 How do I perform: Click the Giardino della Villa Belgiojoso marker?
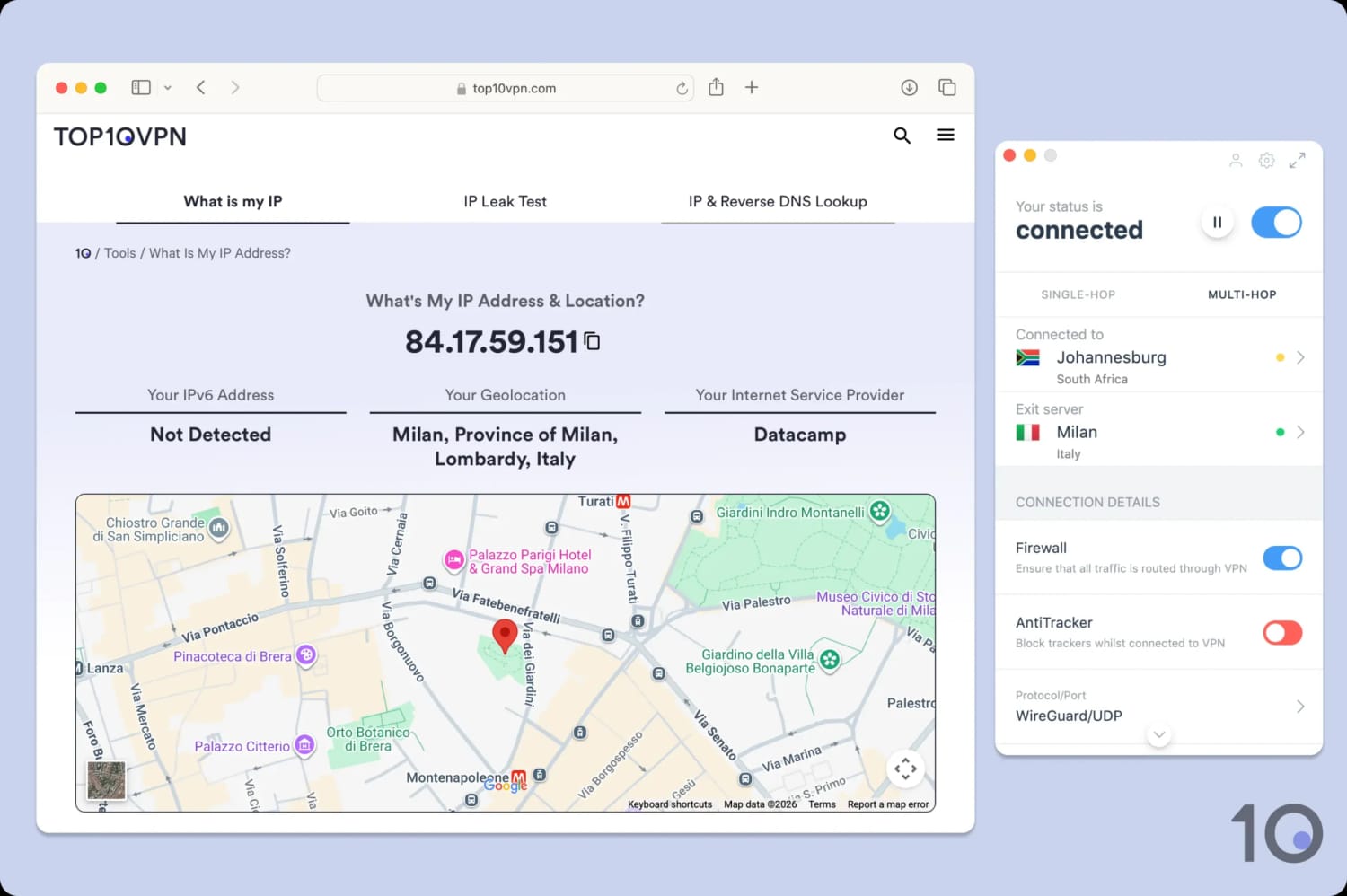pos(830,661)
